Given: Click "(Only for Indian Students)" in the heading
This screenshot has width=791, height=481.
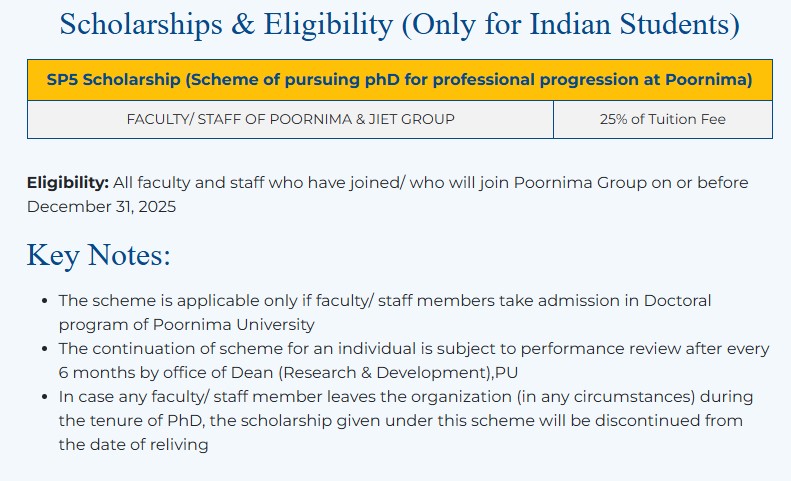Looking at the screenshot, I should 570,24.
